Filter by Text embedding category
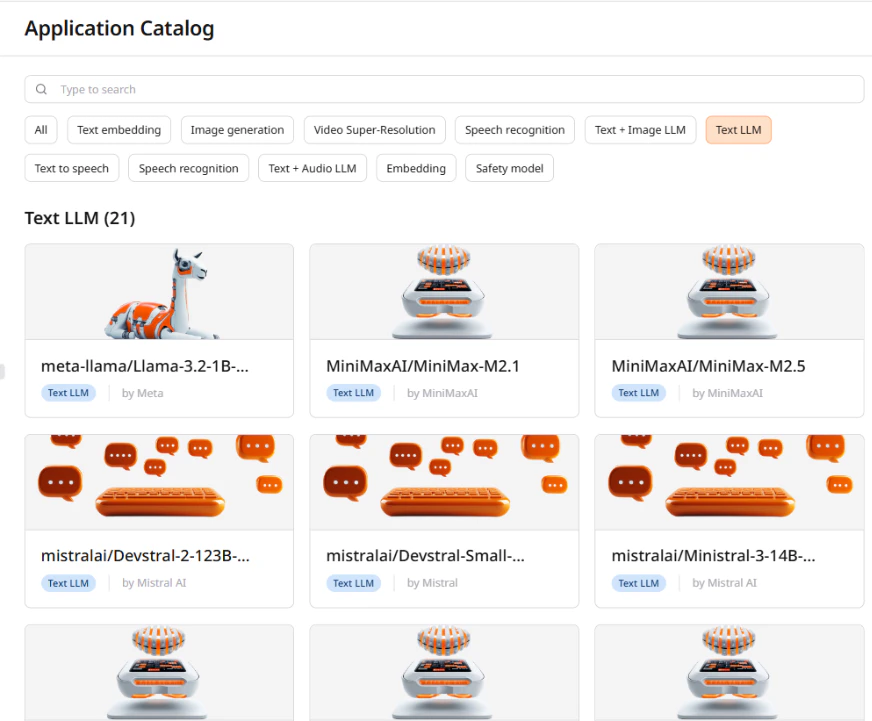The height and width of the screenshot is (721, 872). point(119,130)
